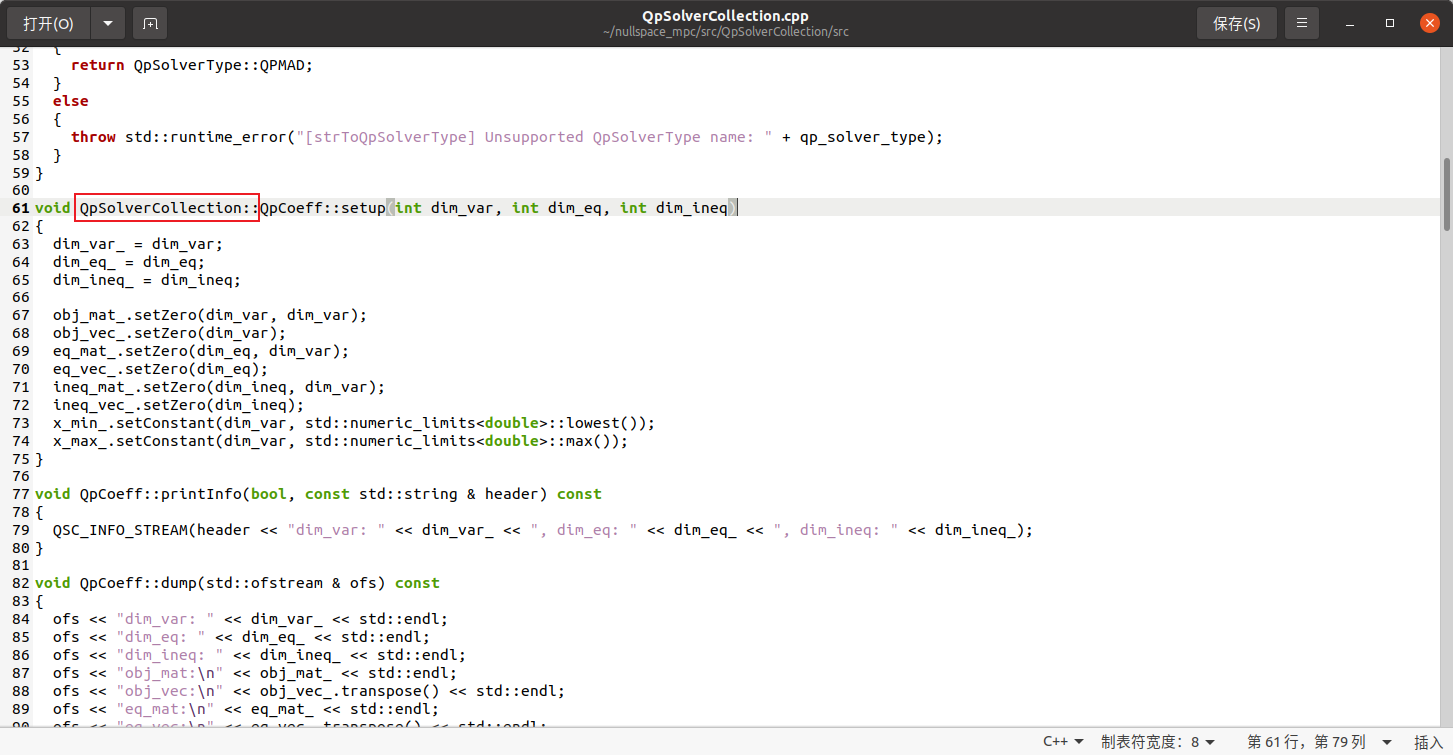Click line number 82 in the gutter

click(x=20, y=583)
